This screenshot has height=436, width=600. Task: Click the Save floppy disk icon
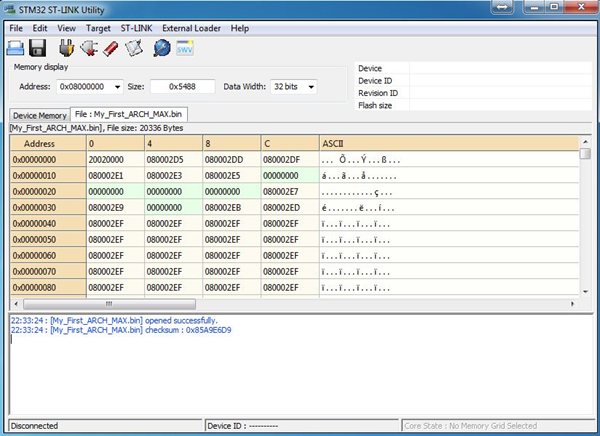37,48
